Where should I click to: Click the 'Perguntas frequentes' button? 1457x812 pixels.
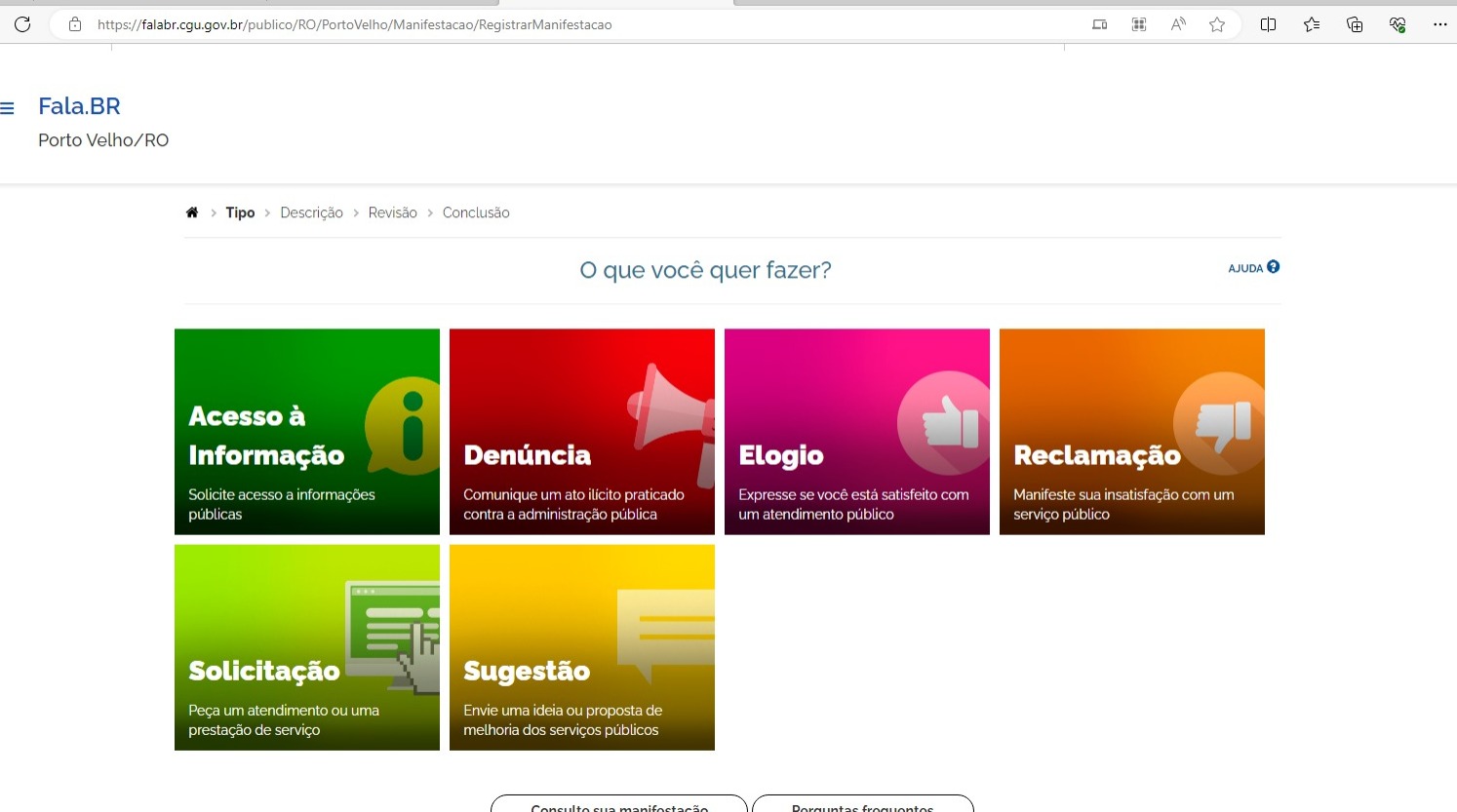863,804
